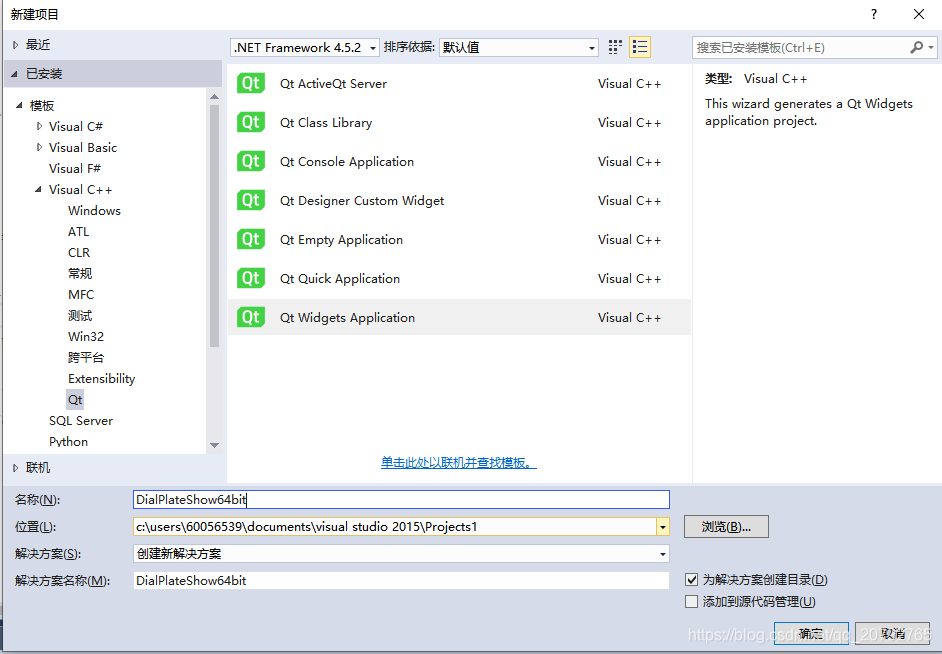Select ATL template category
942x654 pixels.
coord(79,232)
